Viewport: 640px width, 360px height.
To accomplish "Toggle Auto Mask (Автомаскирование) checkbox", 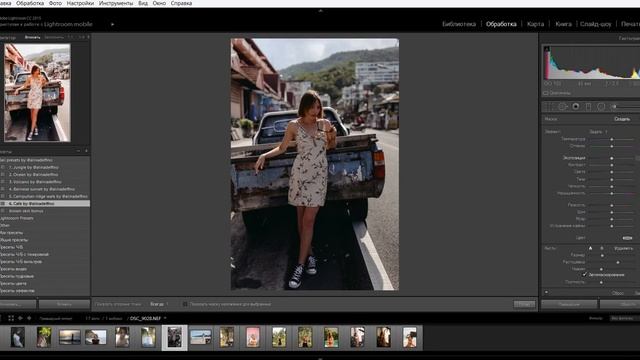I will pos(585,275).
